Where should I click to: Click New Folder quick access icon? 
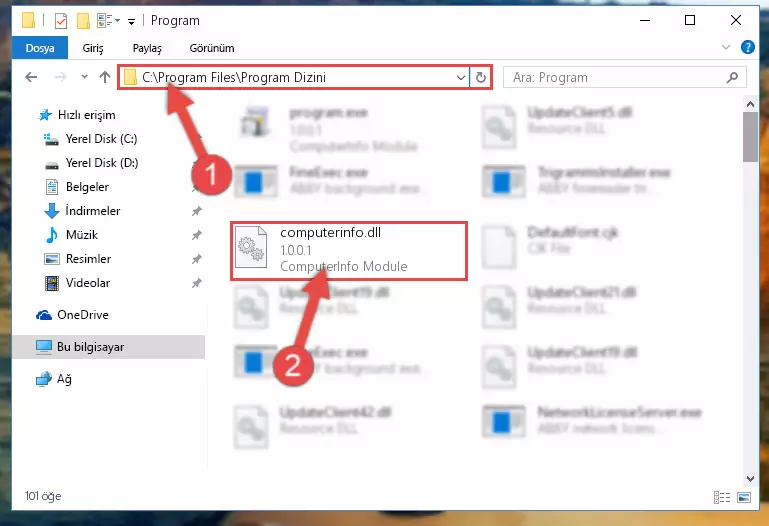click(83, 21)
